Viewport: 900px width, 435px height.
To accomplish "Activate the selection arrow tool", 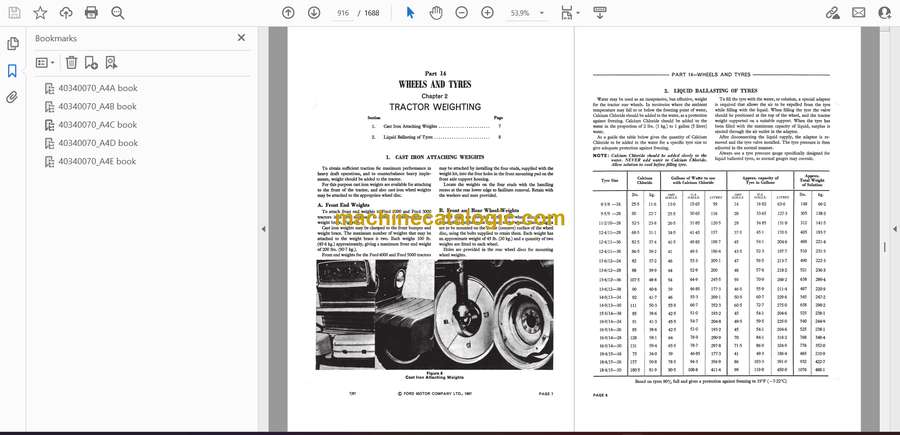I will [x=410, y=13].
